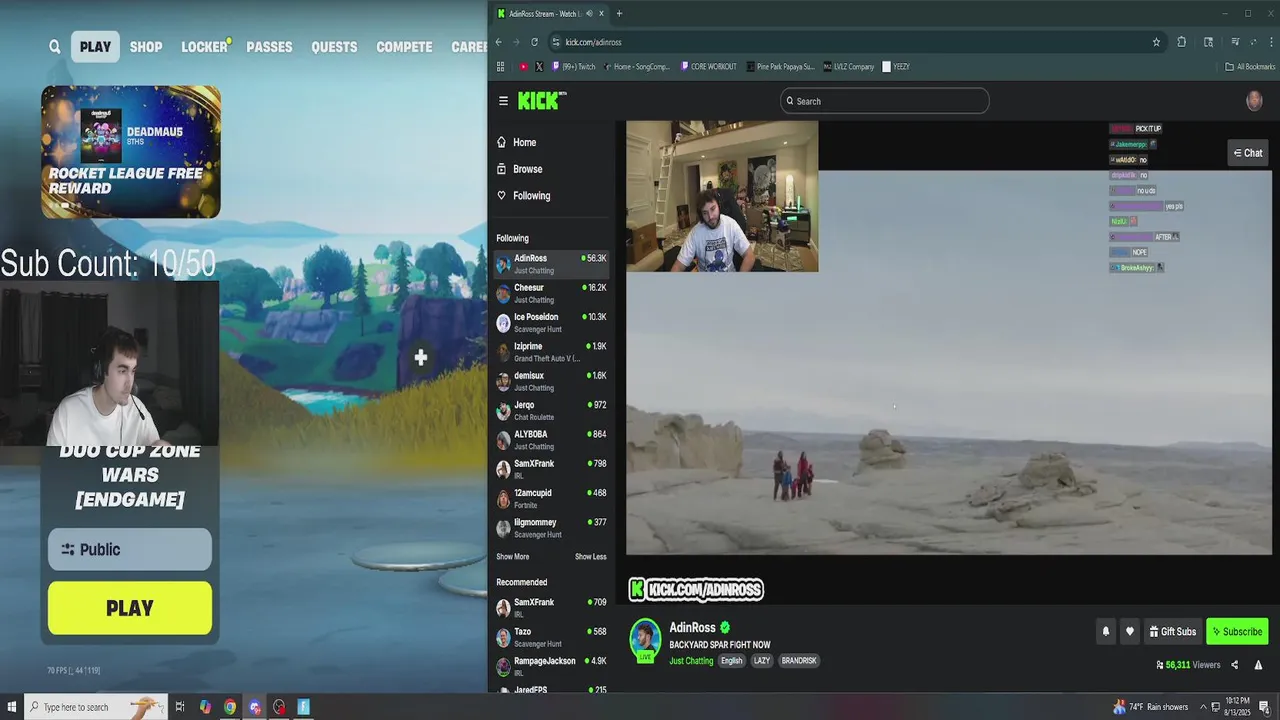This screenshot has height=720, width=1280.
Task: Focus the Kick search field
Action: point(885,101)
